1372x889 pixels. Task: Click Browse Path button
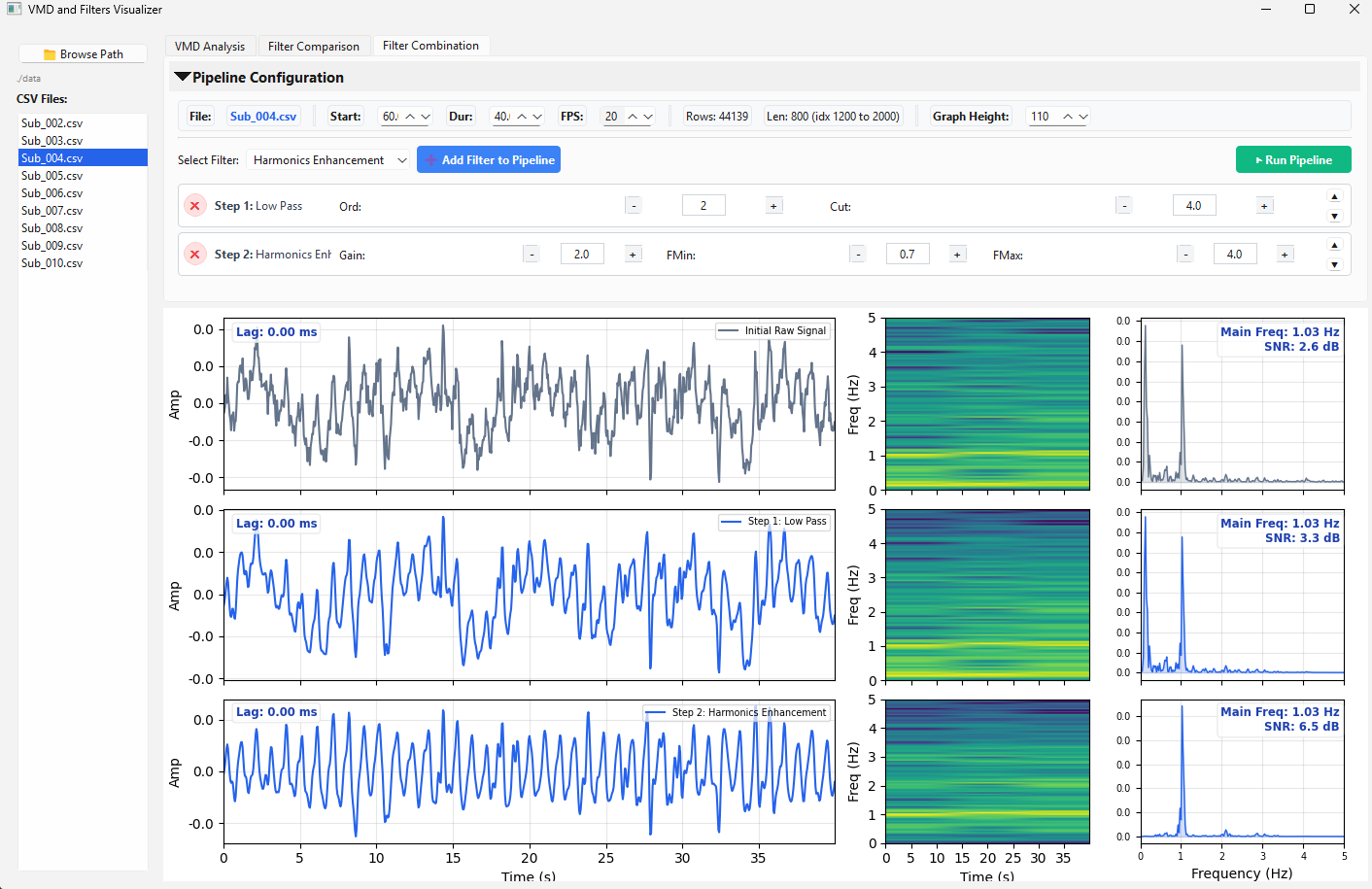[x=83, y=54]
